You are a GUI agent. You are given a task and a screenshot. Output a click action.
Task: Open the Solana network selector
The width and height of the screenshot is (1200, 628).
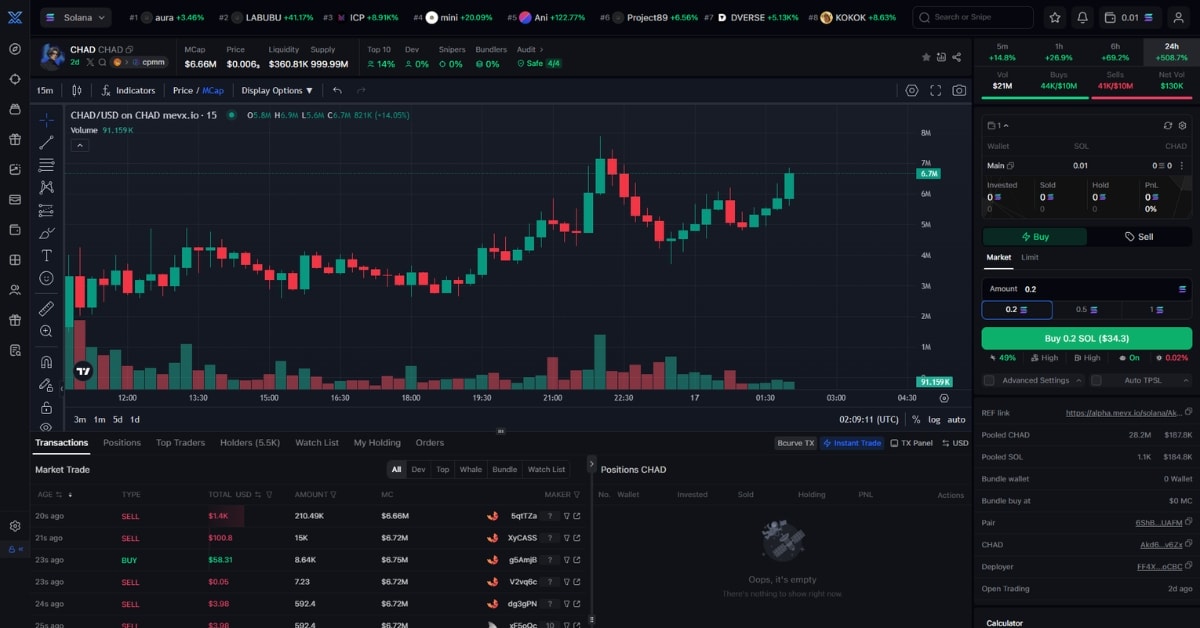75,17
